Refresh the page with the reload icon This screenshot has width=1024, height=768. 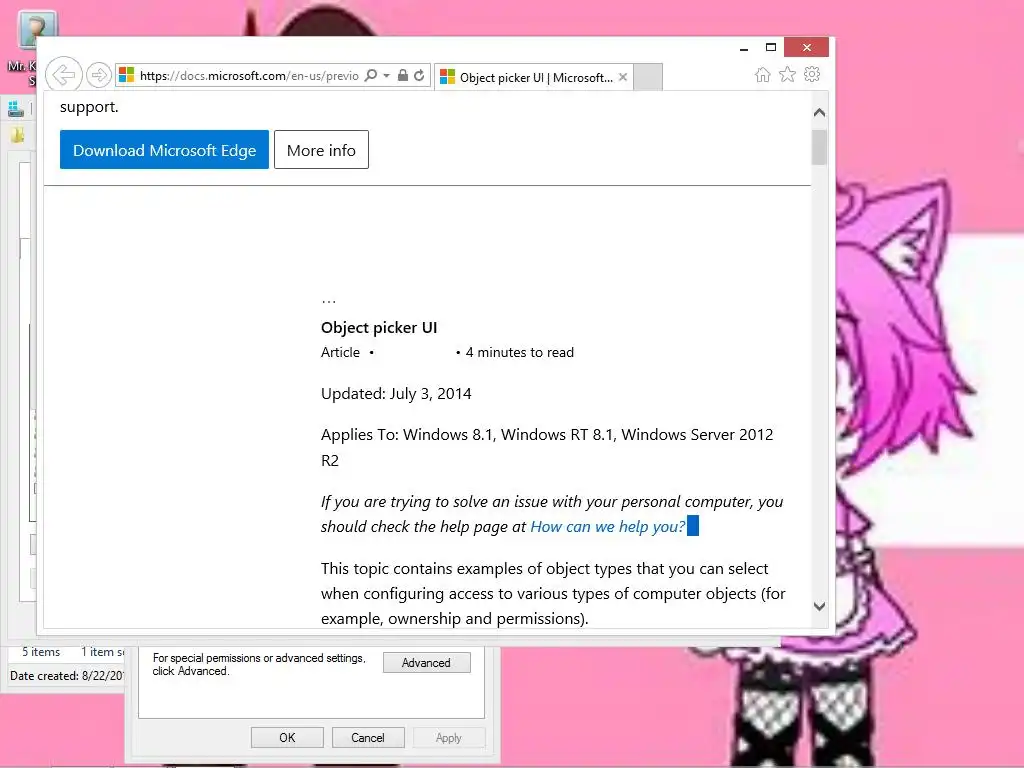(419, 75)
